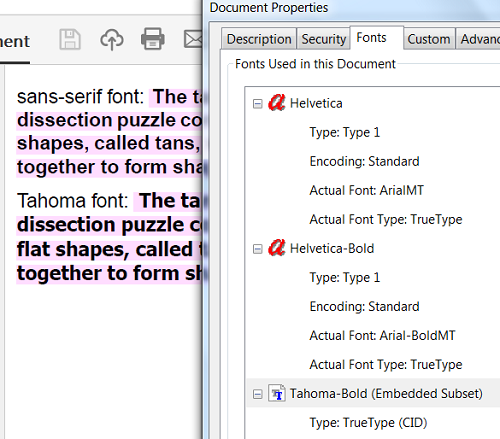Click the TrueType icon beside Tahoma-Bold
Image resolution: width=500 pixels, height=439 pixels.
[277, 393]
